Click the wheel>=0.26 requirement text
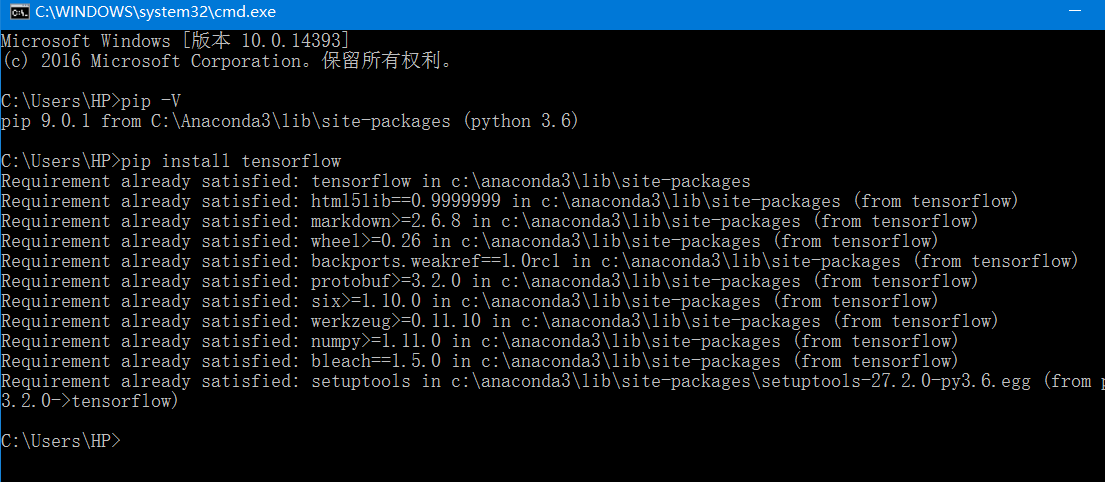1105x482 pixels. coord(366,242)
